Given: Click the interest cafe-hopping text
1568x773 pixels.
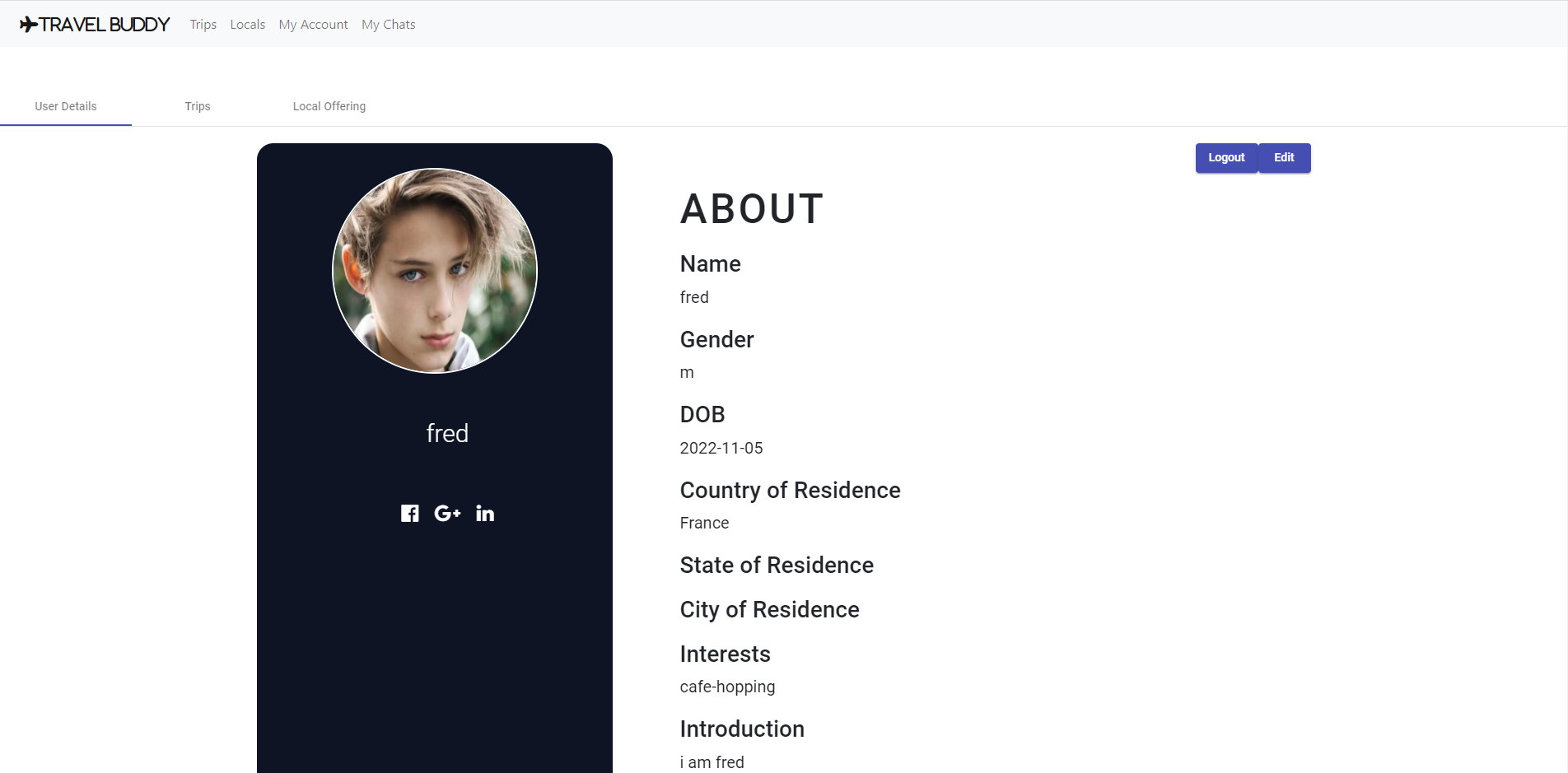Looking at the screenshot, I should click(727, 687).
